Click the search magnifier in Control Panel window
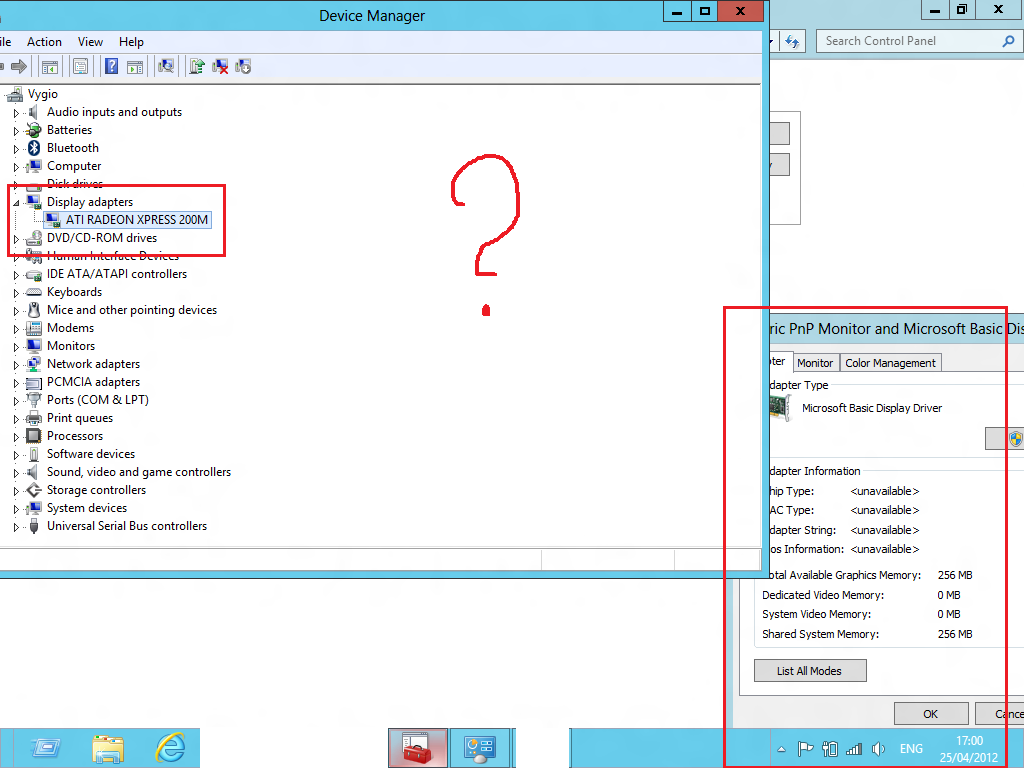The width and height of the screenshot is (1024, 768). (x=1008, y=41)
